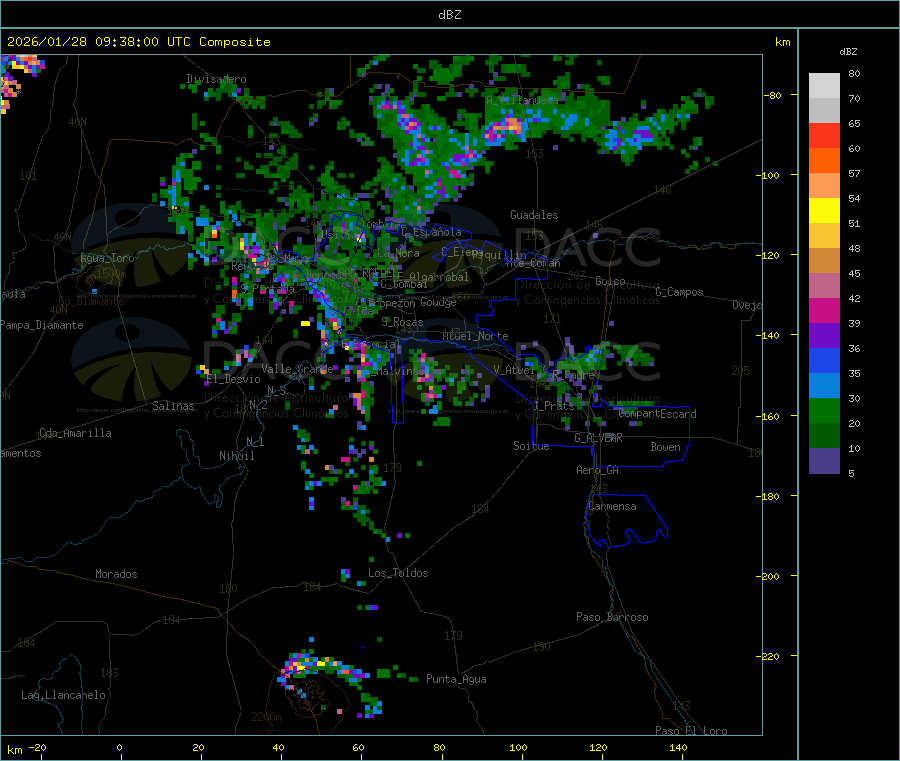The image size is (900, 761).
Task: Click the 'km' unit label at top right
Action: 782,42
